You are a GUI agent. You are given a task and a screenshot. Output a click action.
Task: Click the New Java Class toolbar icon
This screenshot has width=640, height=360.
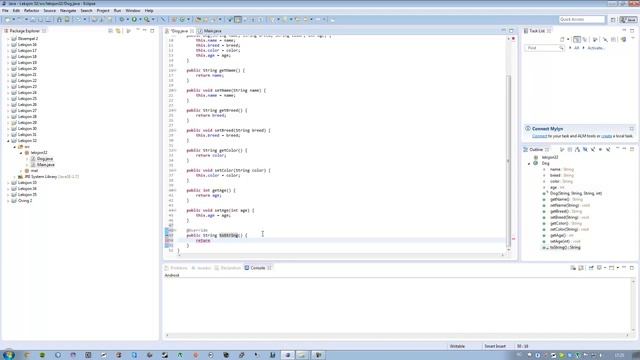(182, 20)
